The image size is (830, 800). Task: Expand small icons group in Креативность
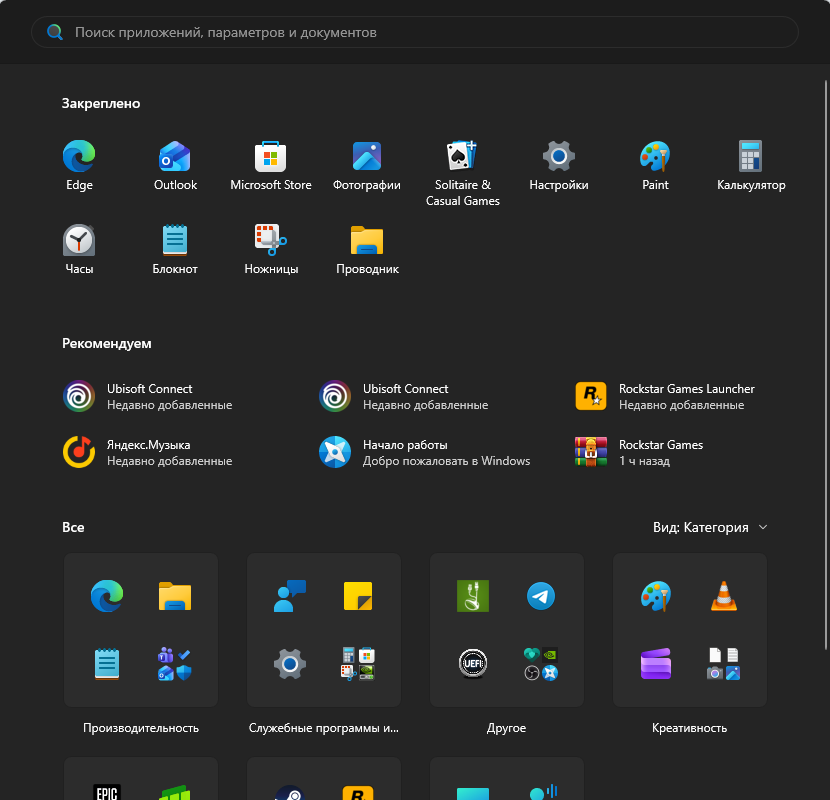[x=724, y=664]
